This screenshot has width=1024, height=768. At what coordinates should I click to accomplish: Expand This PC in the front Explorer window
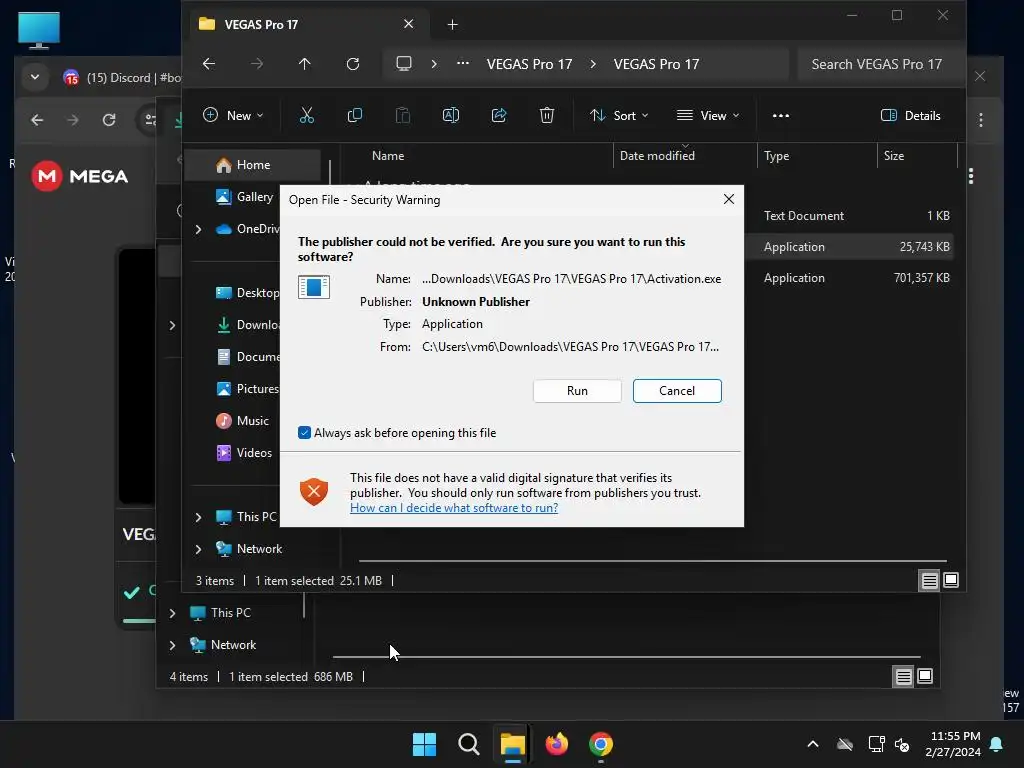(x=199, y=517)
